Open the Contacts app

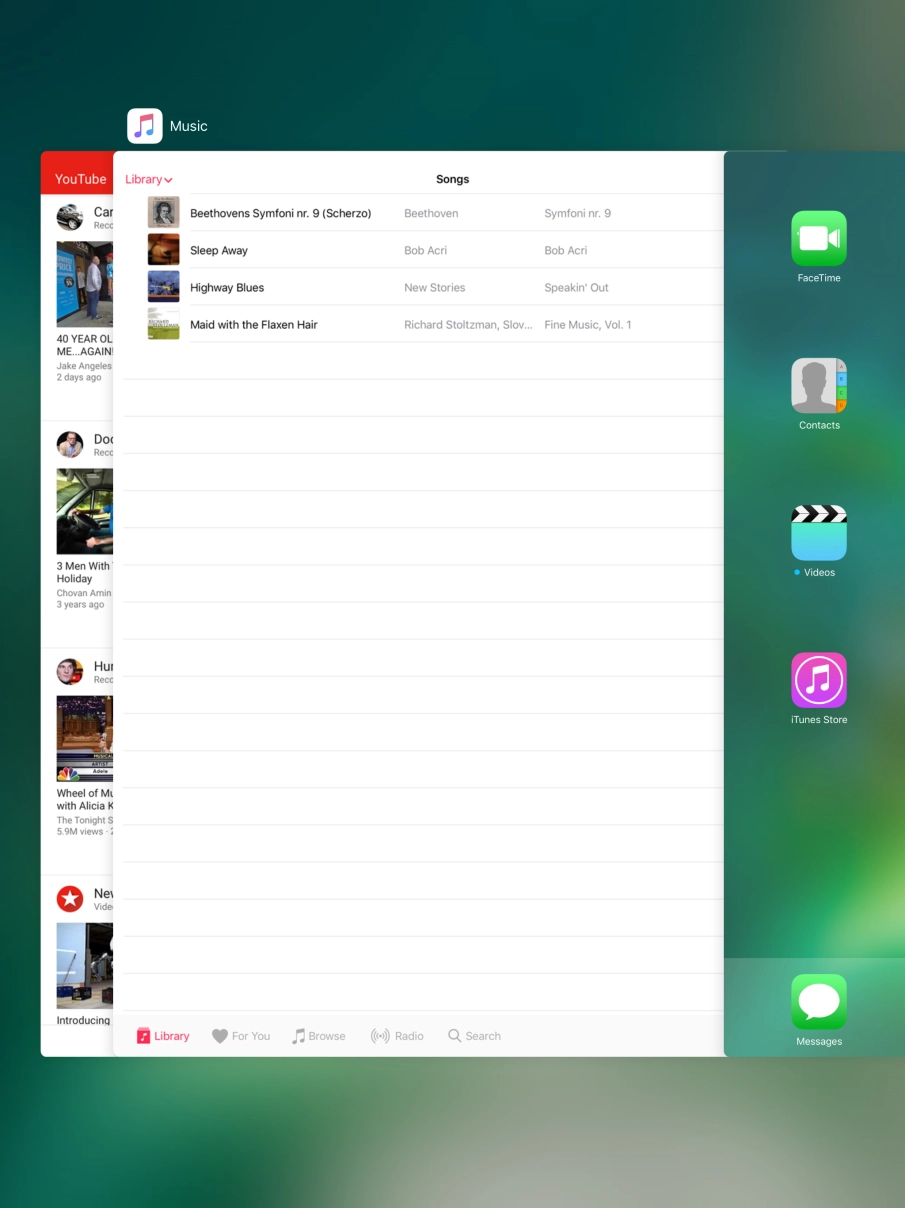coord(819,385)
